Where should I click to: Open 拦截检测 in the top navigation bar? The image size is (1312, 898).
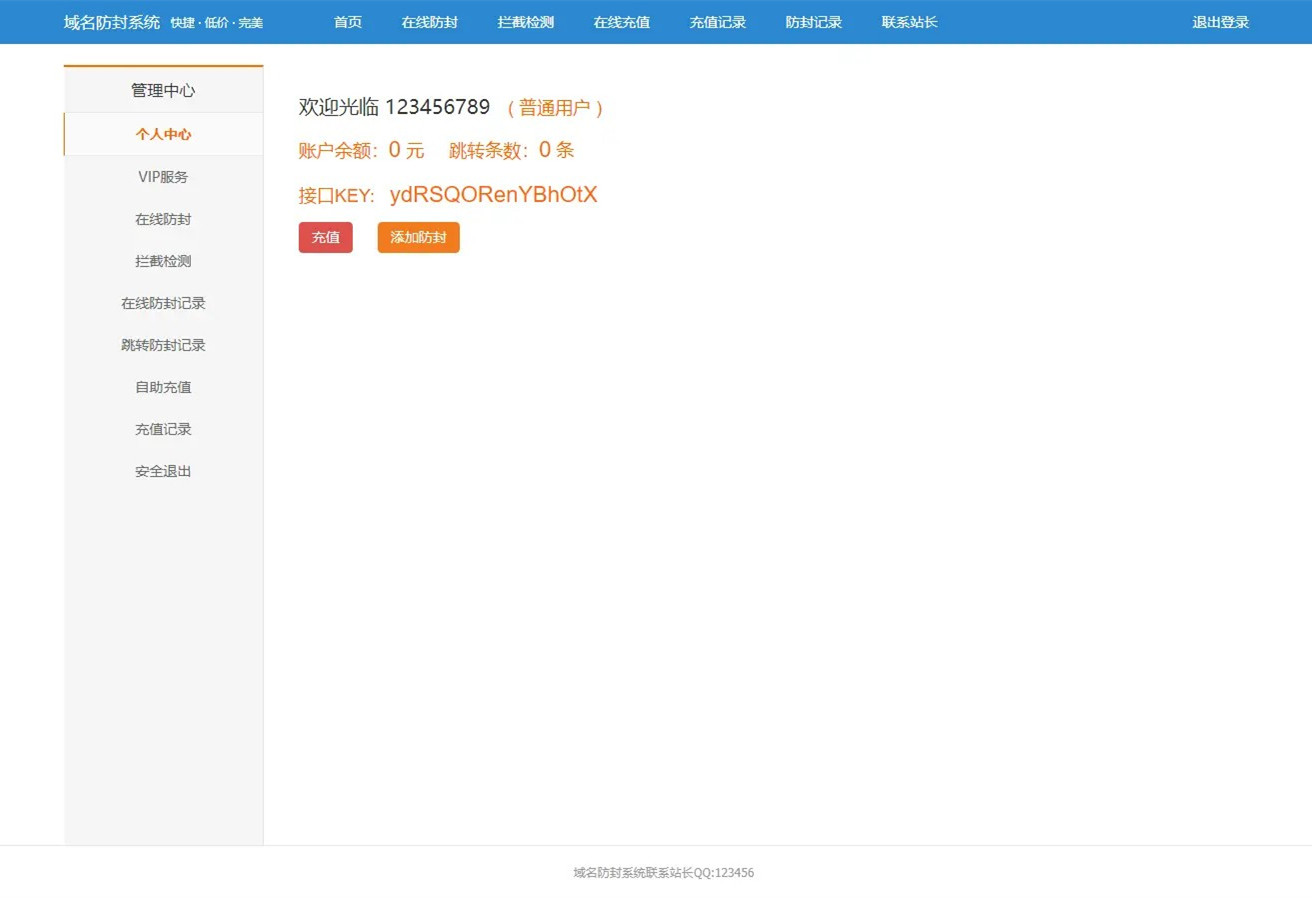click(526, 22)
